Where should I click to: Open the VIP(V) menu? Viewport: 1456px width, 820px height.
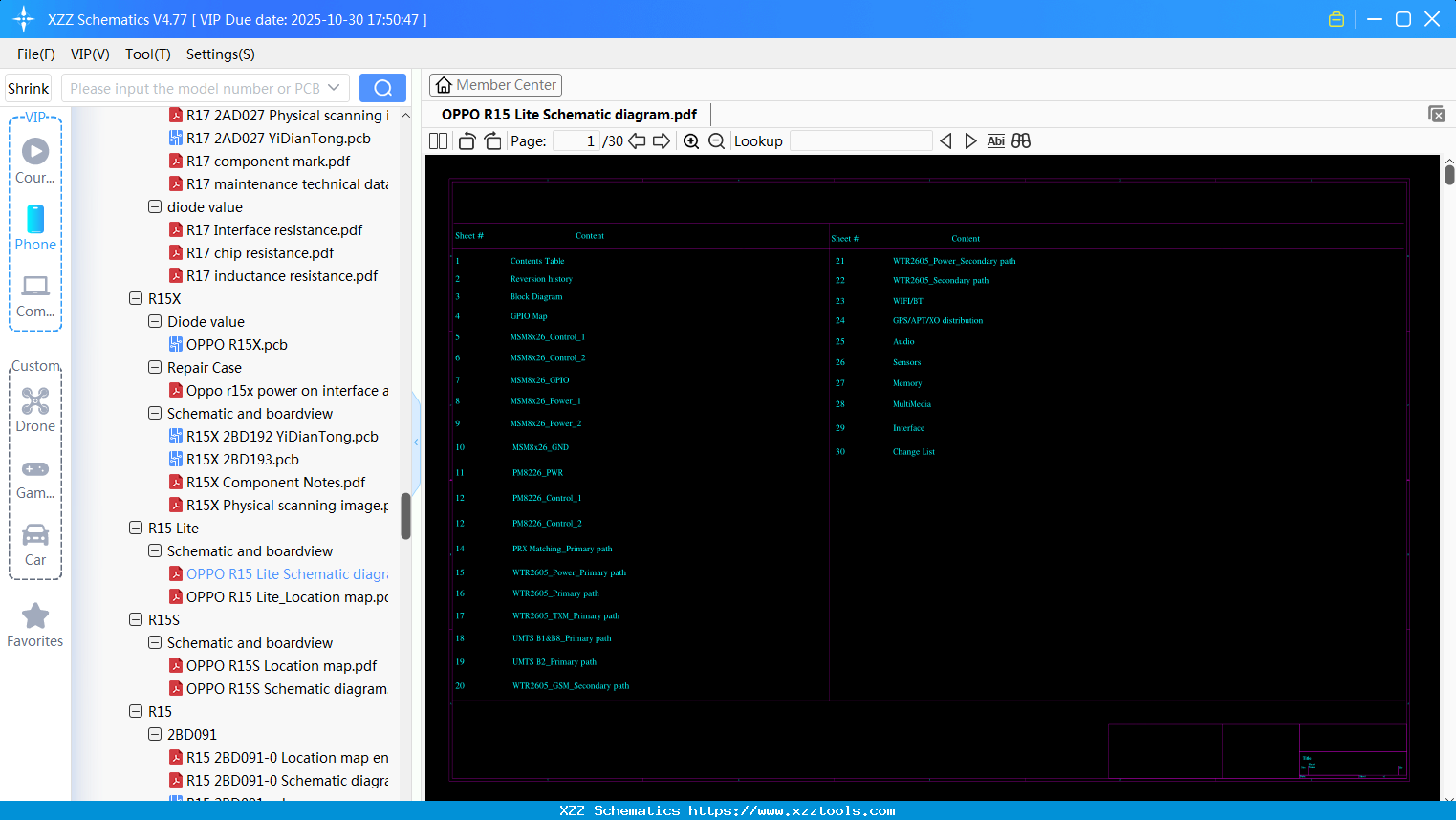[90, 54]
